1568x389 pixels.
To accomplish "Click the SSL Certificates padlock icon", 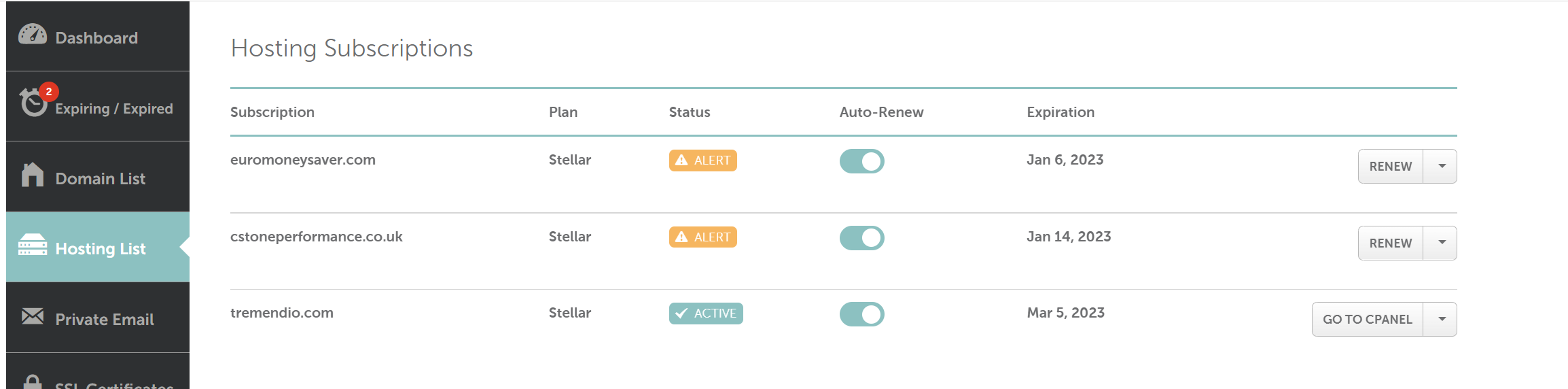I will [x=33, y=382].
